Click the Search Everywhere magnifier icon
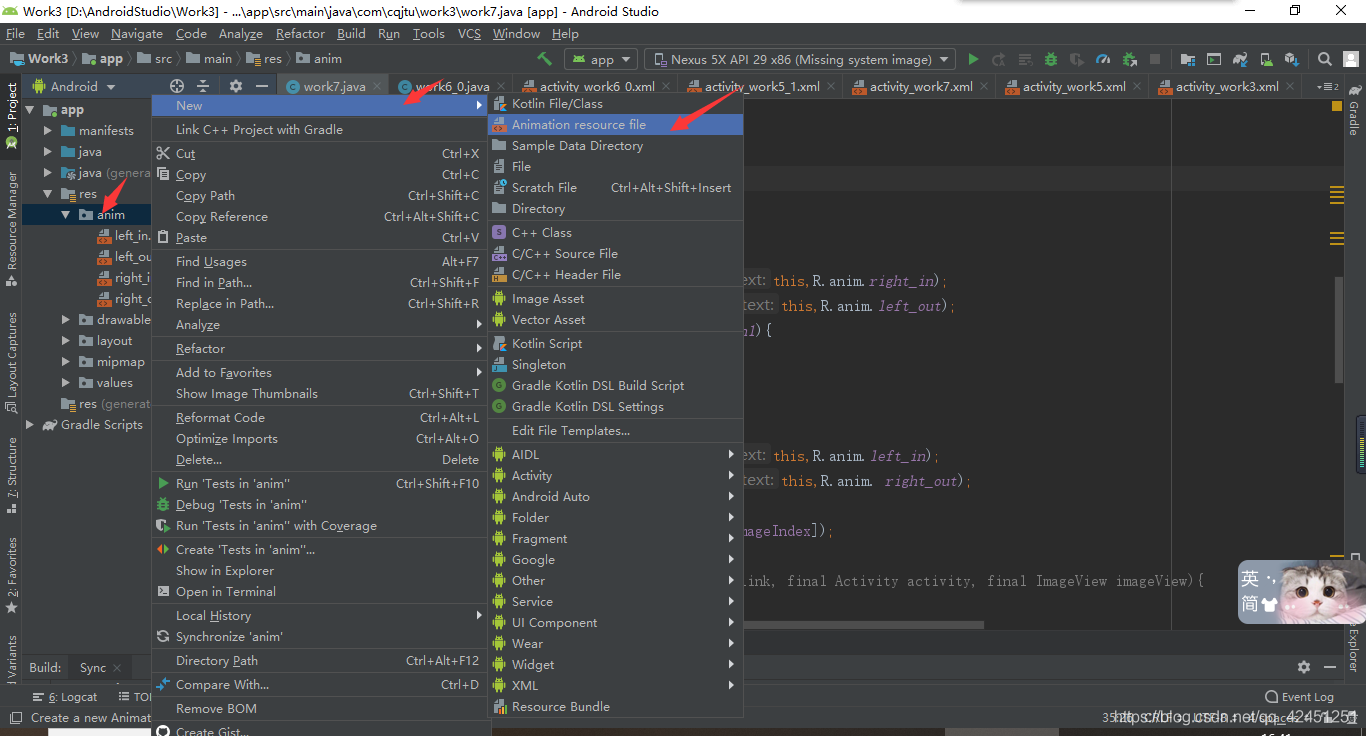1366x736 pixels. [1325, 59]
